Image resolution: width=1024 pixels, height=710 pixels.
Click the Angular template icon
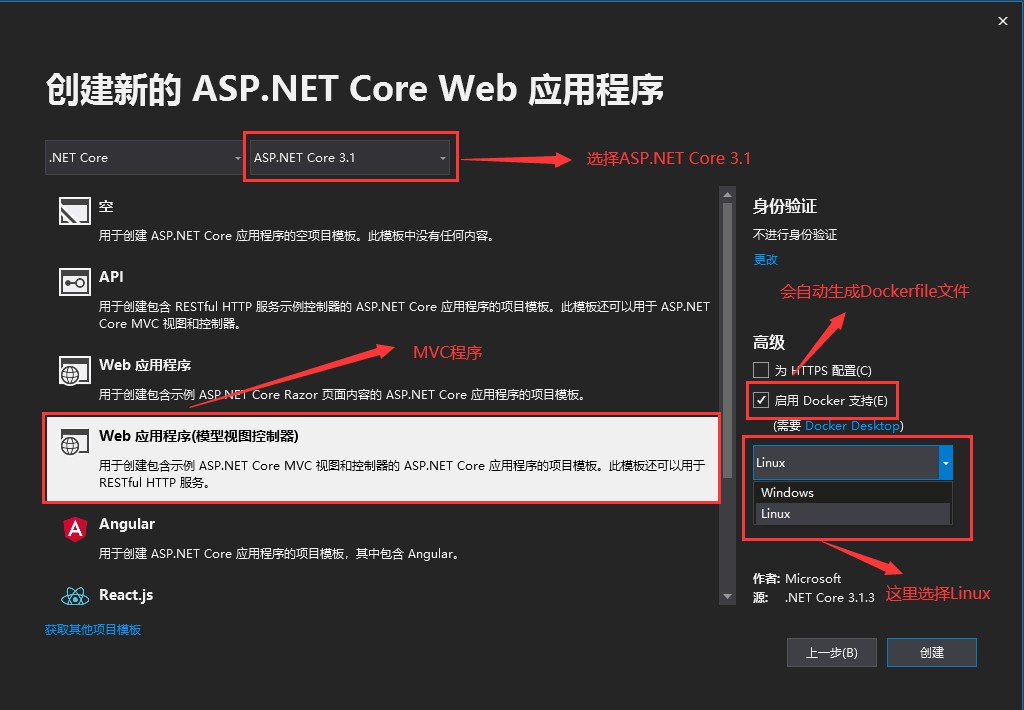click(x=75, y=529)
